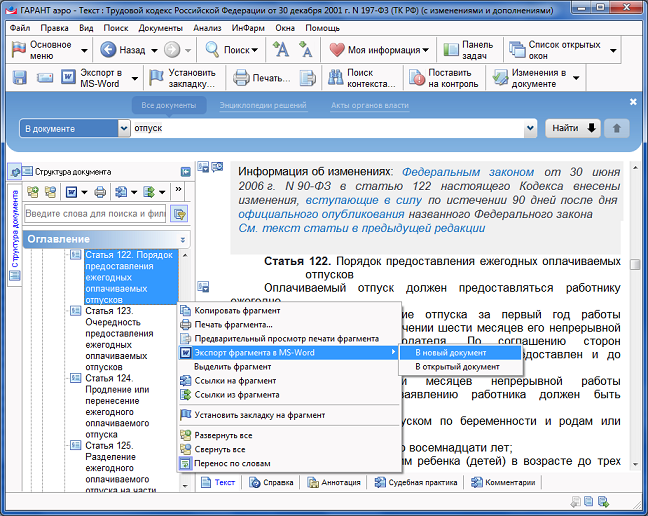Click the search-up arrow next to Найти
This screenshot has width=648, height=516.
click(x=618, y=128)
